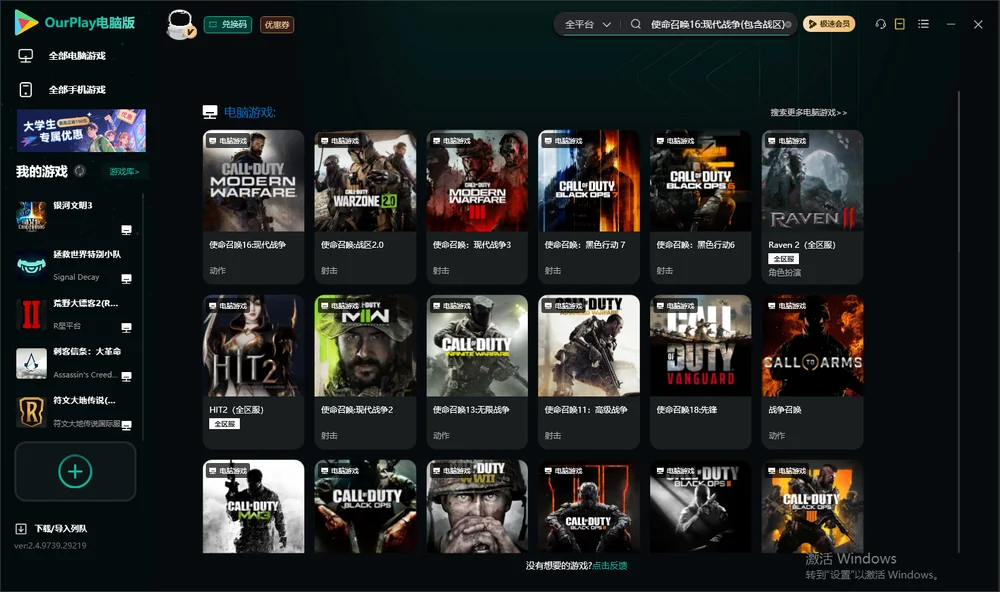Image resolution: width=1000 pixels, height=592 pixels.
Task: Open 搜索更多电脑游戏>> expander link
Action: point(808,112)
